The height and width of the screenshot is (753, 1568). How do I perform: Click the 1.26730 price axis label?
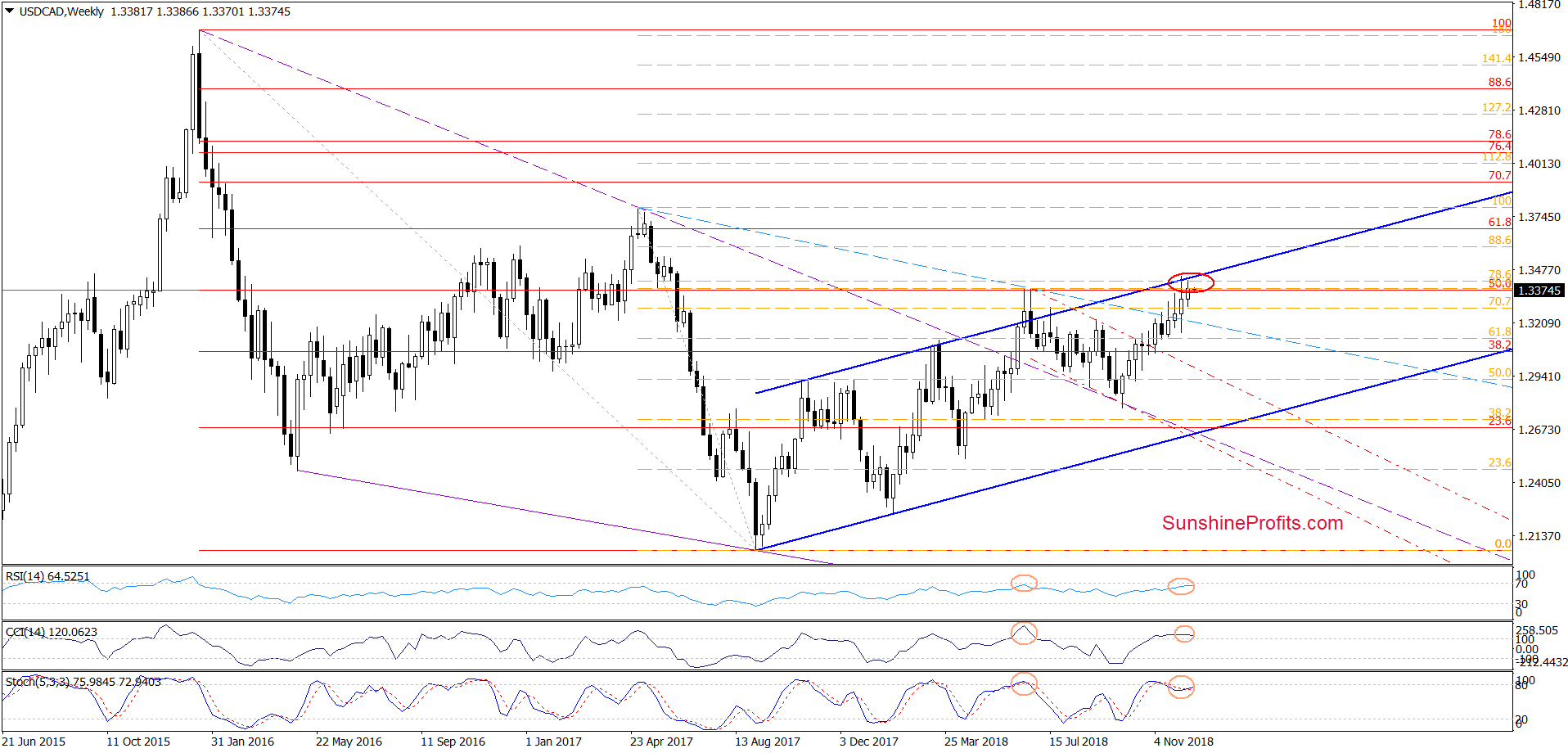[x=1539, y=430]
